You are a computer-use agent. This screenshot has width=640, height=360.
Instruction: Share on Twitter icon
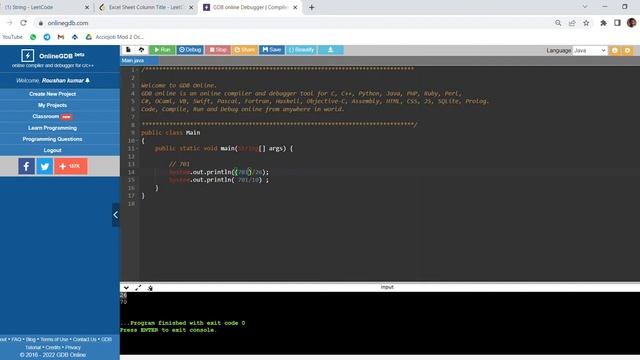(x=44, y=166)
